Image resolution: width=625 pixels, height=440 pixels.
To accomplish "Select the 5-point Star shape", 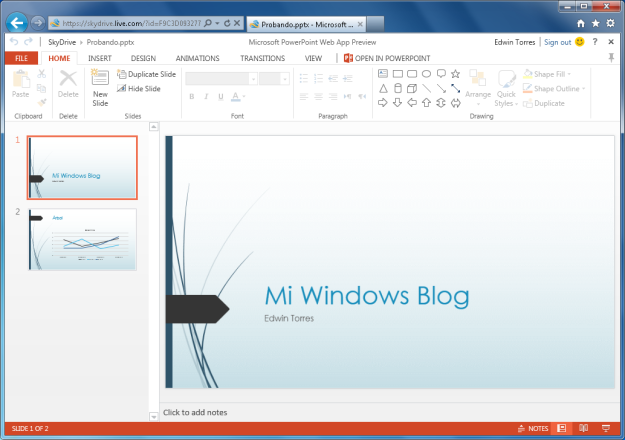I will 456,74.
